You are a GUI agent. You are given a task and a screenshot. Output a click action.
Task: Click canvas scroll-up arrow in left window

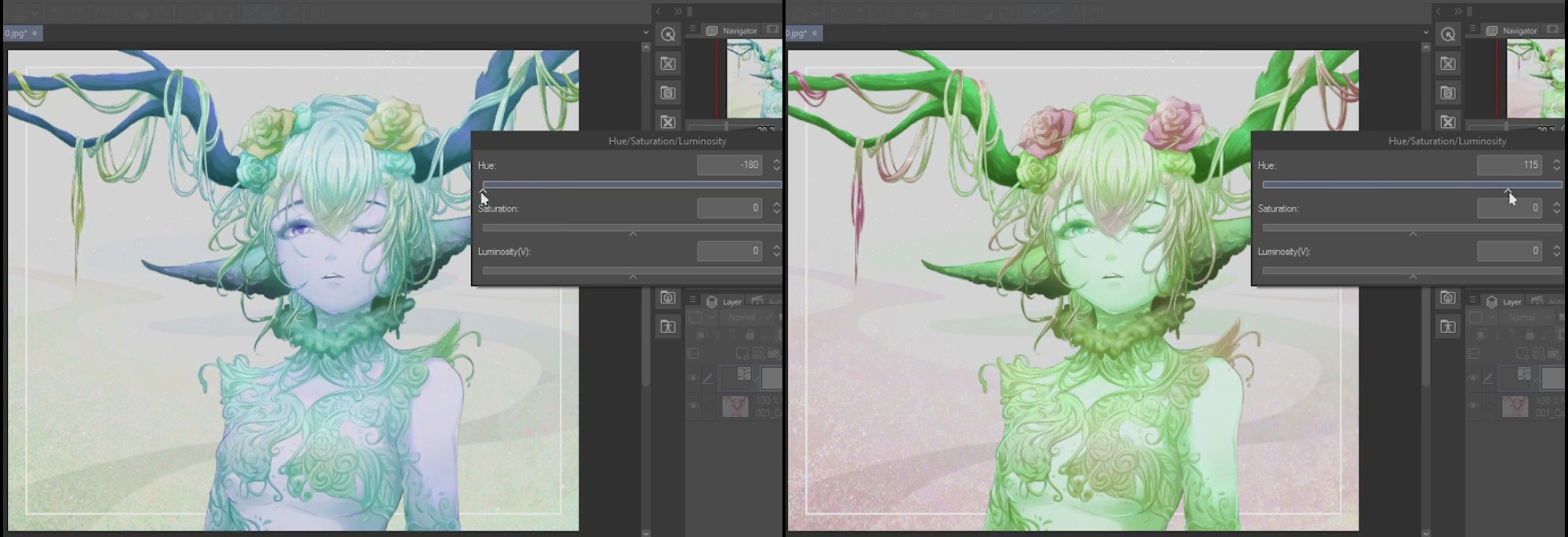click(x=646, y=48)
